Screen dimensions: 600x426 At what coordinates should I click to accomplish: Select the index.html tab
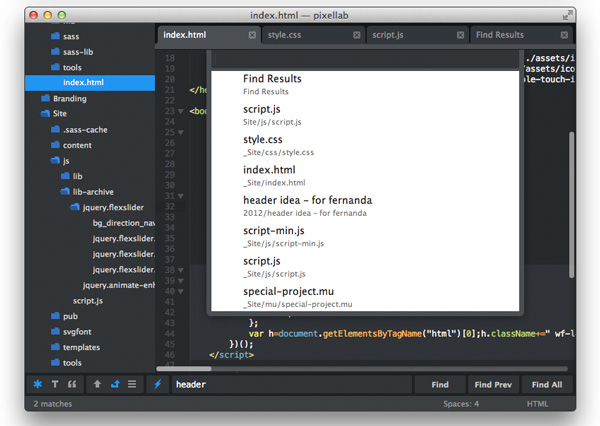coord(208,35)
